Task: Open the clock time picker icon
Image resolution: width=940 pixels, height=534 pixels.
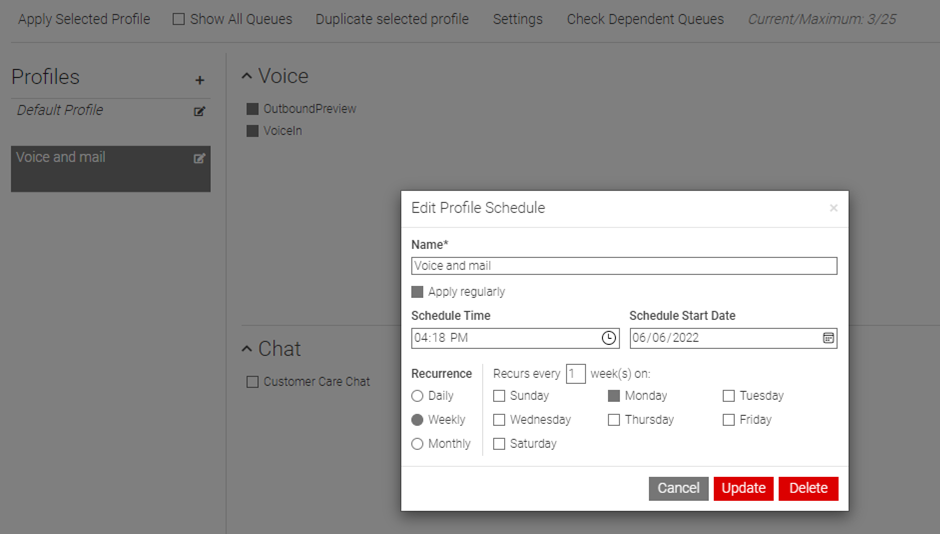Action: (x=608, y=338)
